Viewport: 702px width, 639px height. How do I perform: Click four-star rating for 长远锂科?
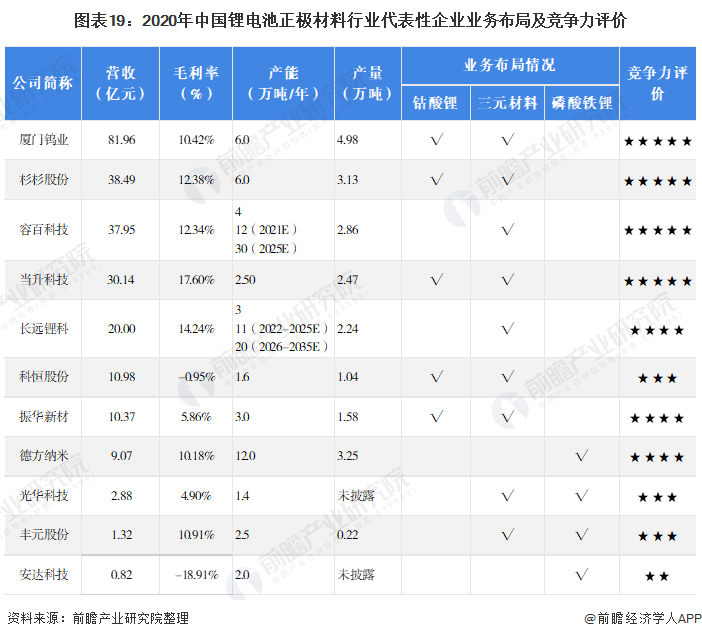[657, 330]
